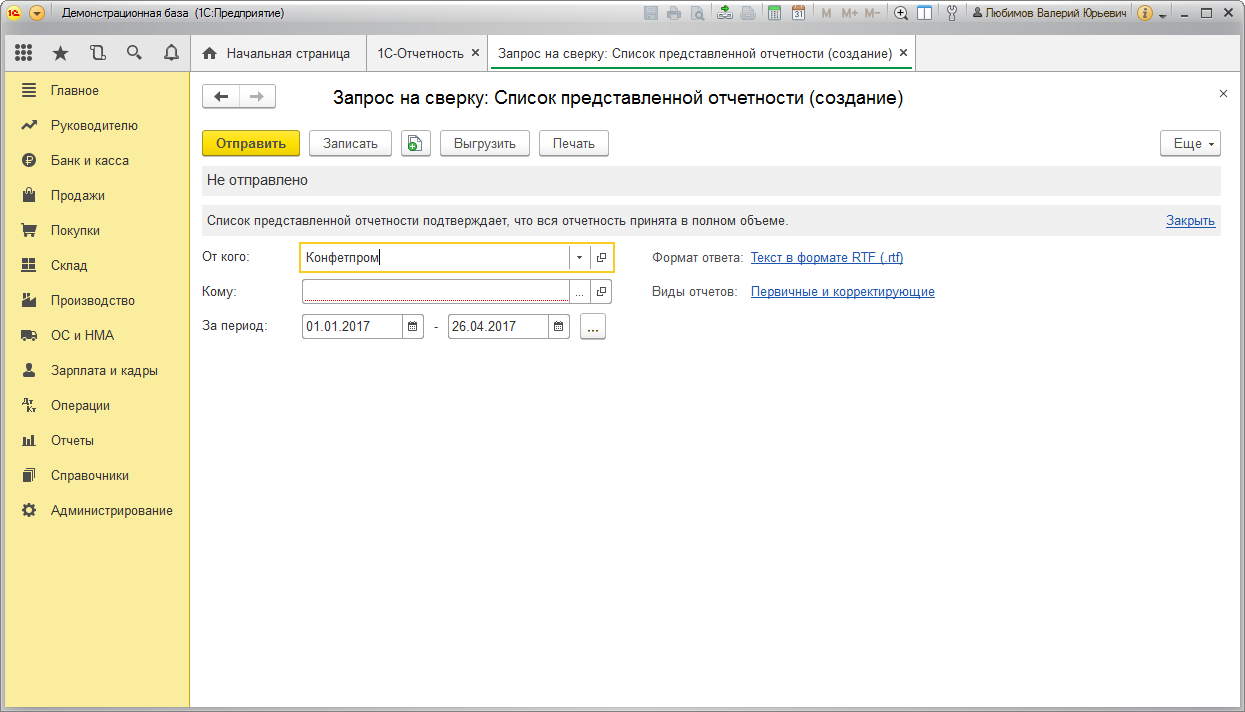Open Производство section

pyautogui.click(x=95, y=300)
